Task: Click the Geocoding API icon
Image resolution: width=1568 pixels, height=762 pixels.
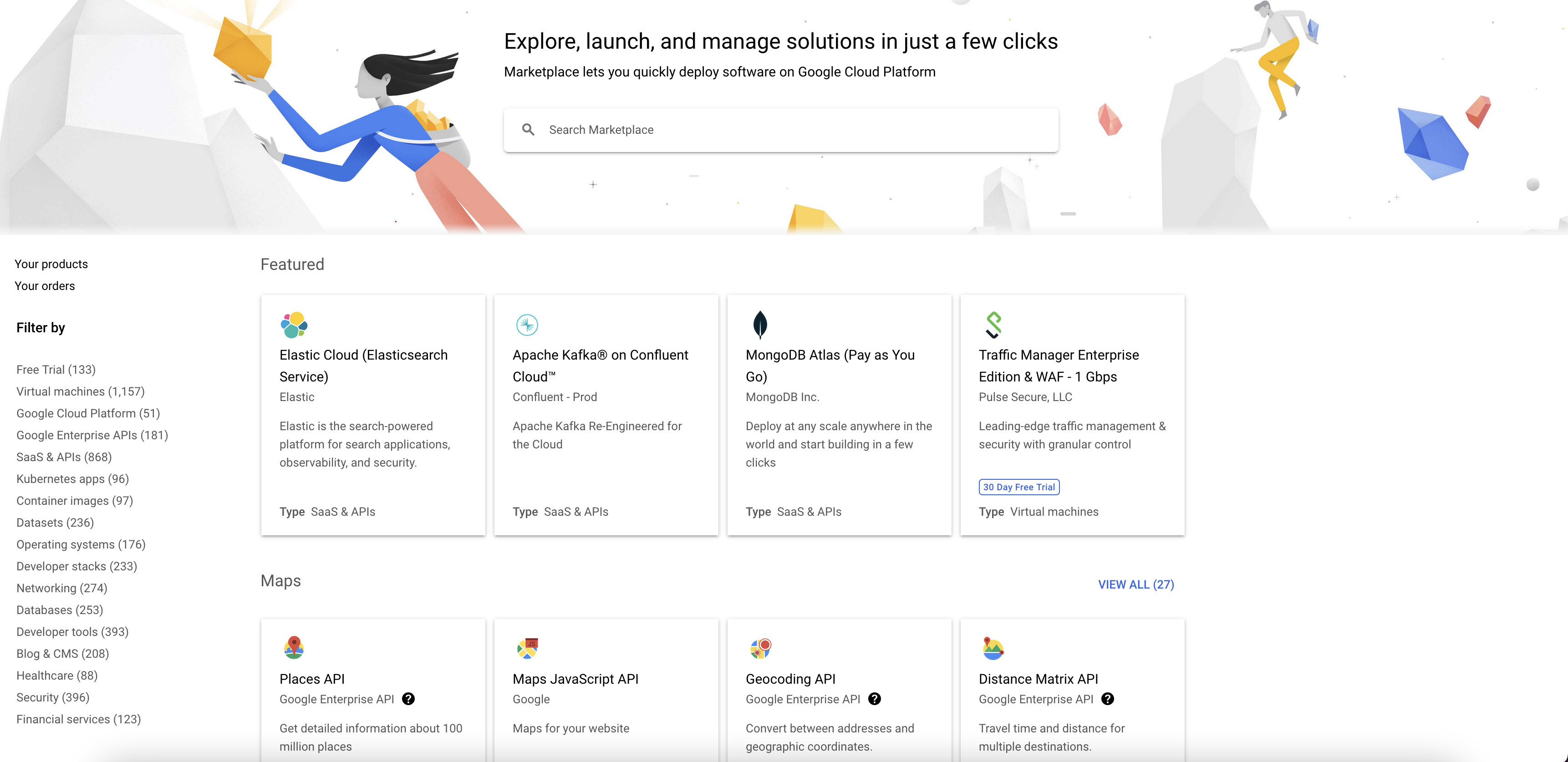Action: tap(760, 648)
